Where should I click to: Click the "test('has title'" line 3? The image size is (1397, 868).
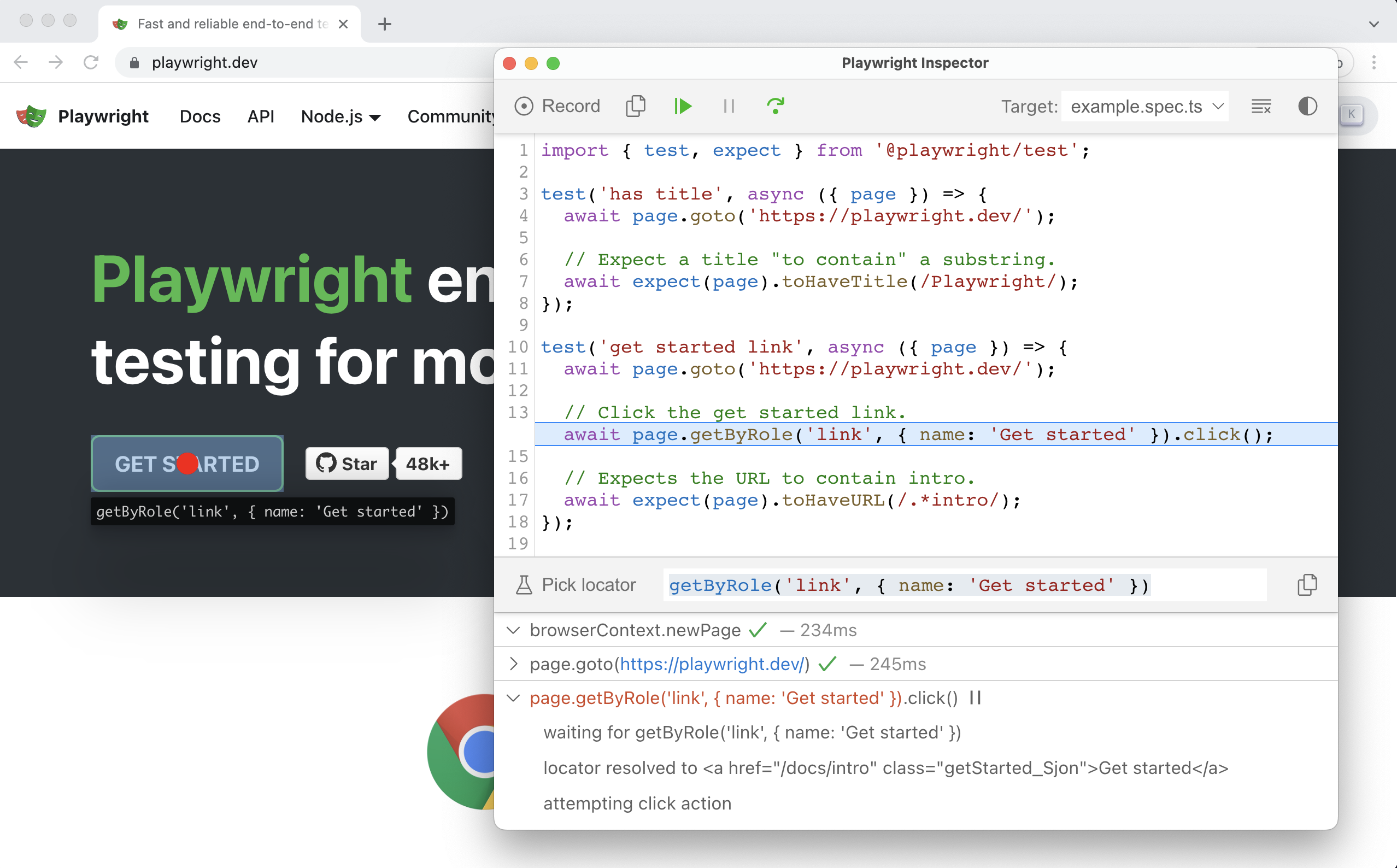(x=765, y=194)
